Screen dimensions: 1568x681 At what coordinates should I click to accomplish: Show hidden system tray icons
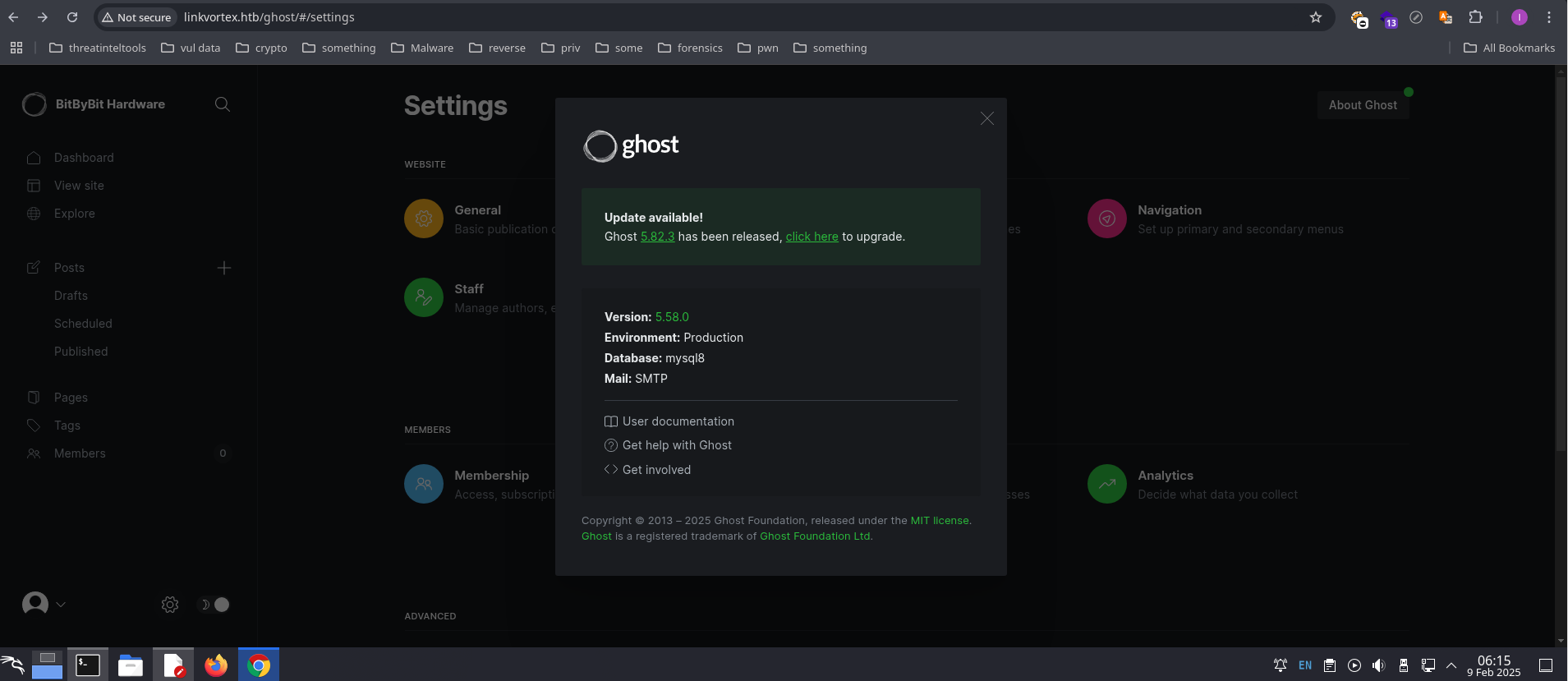[1451, 665]
